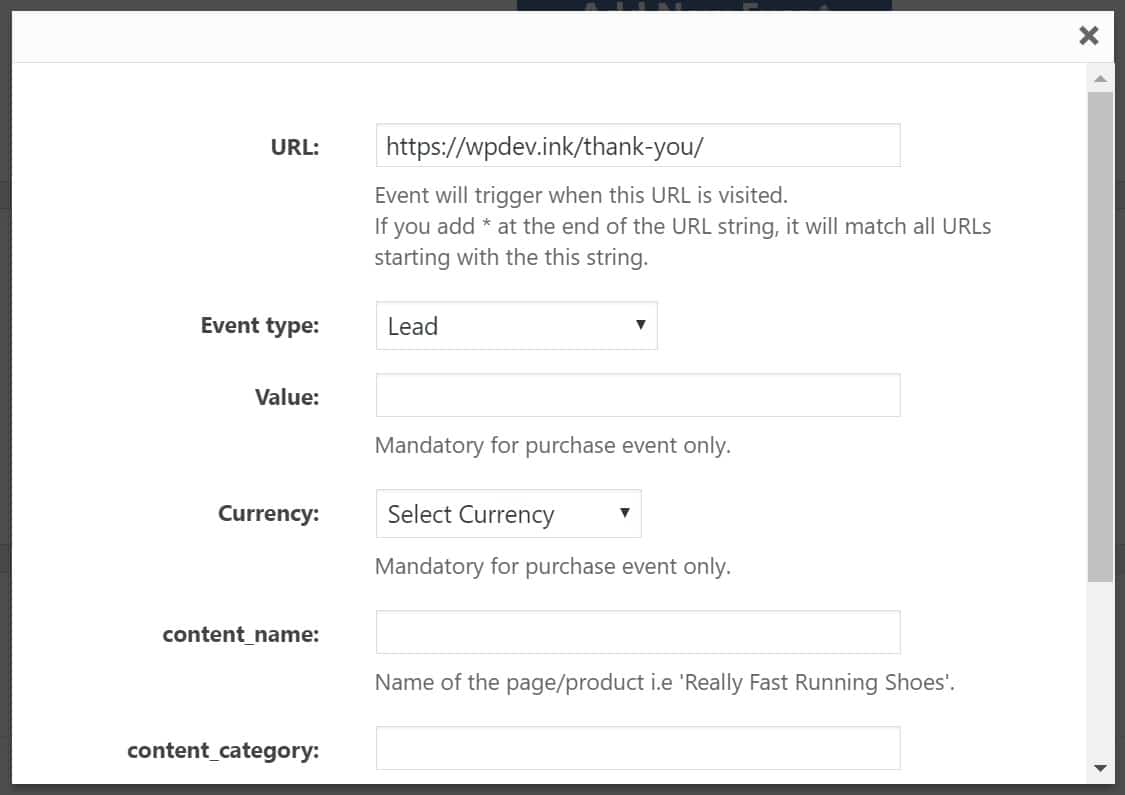This screenshot has height=795, width=1125.
Task: Click the scrollbar up arrow icon
Action: tap(1098, 78)
